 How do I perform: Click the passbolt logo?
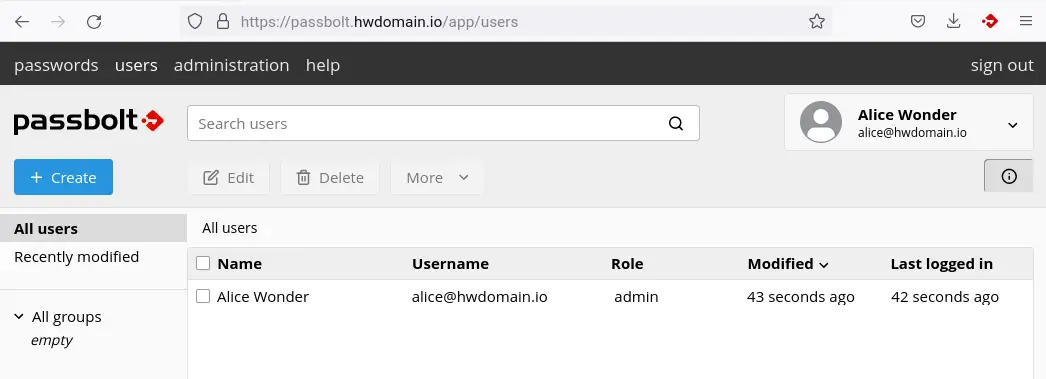[89, 121]
